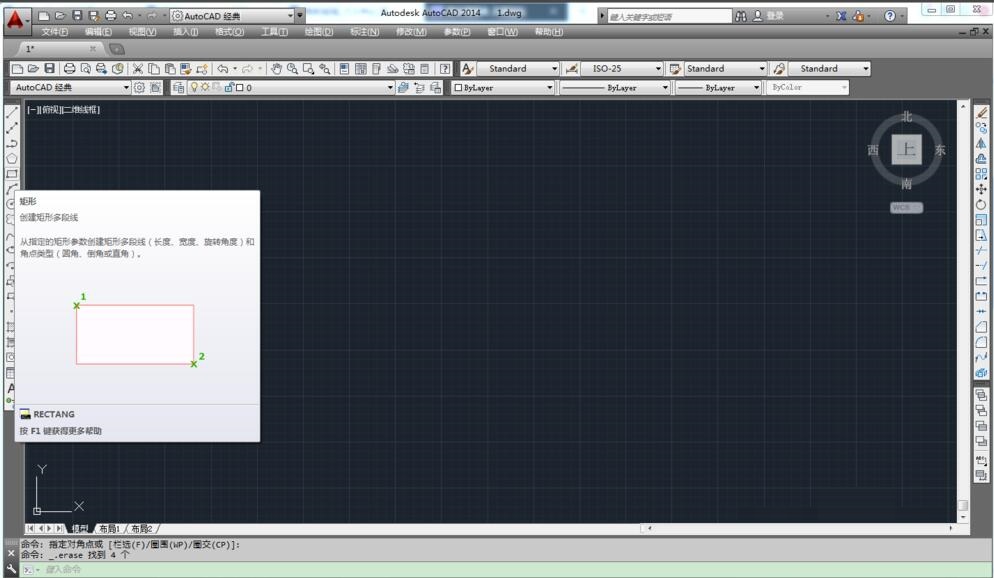Click the Array tool in Modify toolbar
994x578 pixels.
(981, 174)
